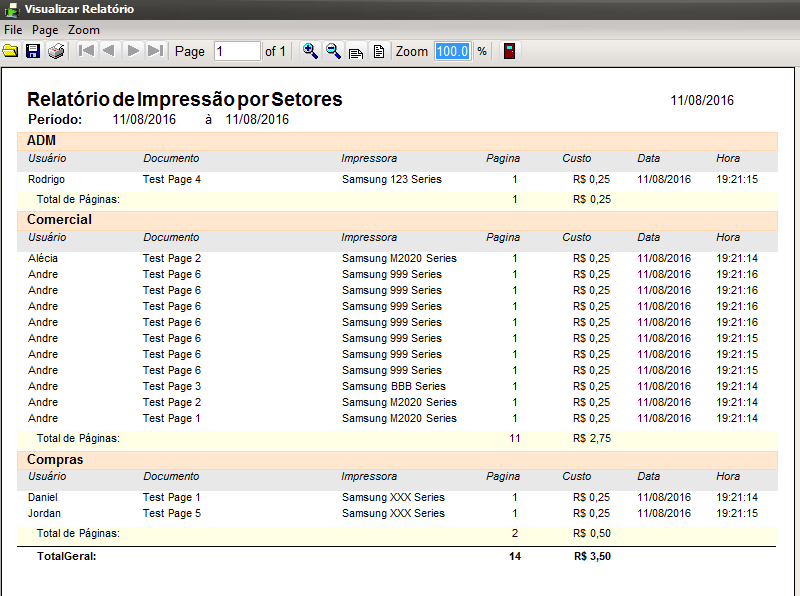Click the page number input field
Viewport: 800px width, 596px height.
click(x=236, y=51)
